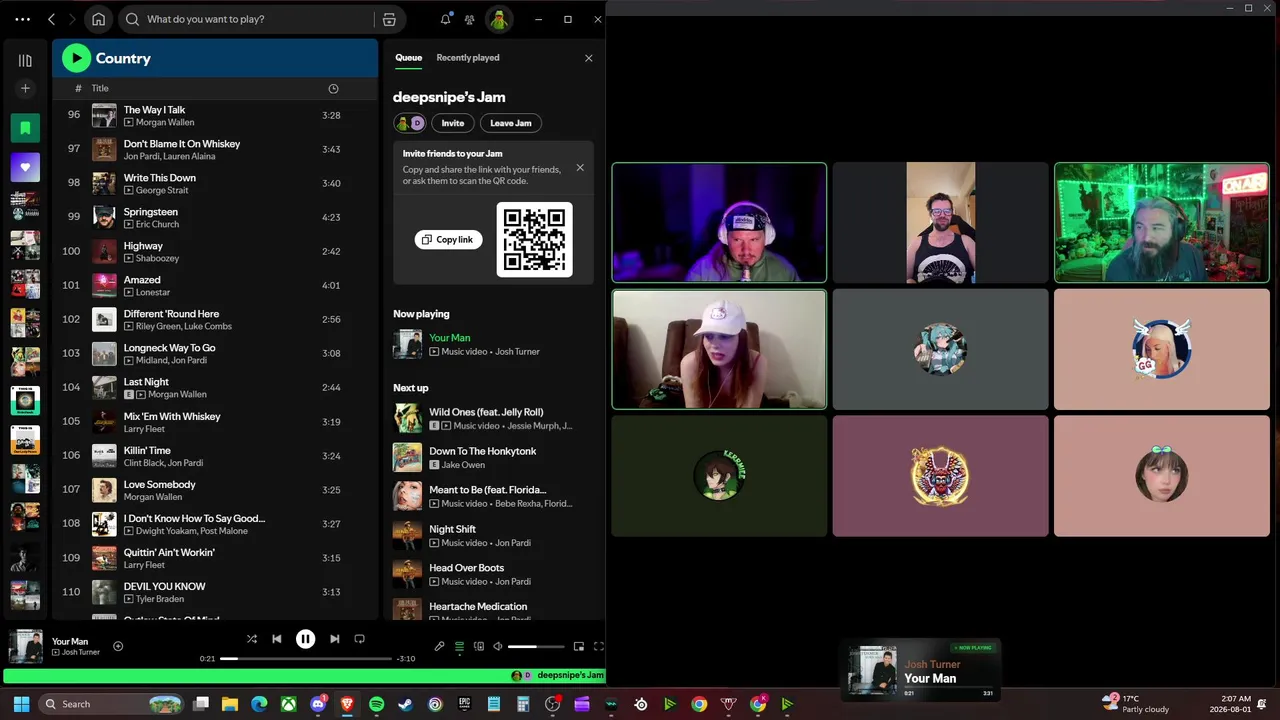Open the Browse icon in search bar

click(389, 19)
